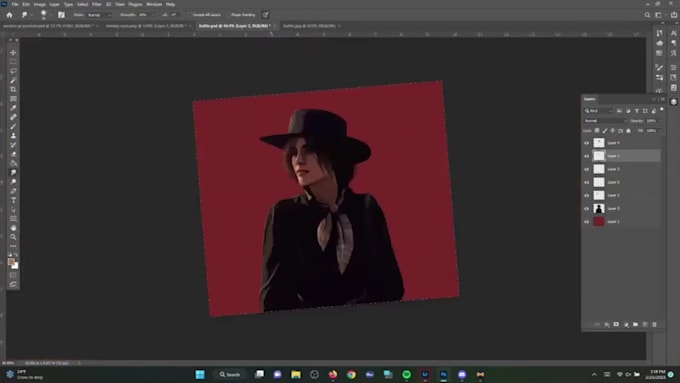The height and width of the screenshot is (383, 680).
Task: Open the File menu
Action: 15,4
